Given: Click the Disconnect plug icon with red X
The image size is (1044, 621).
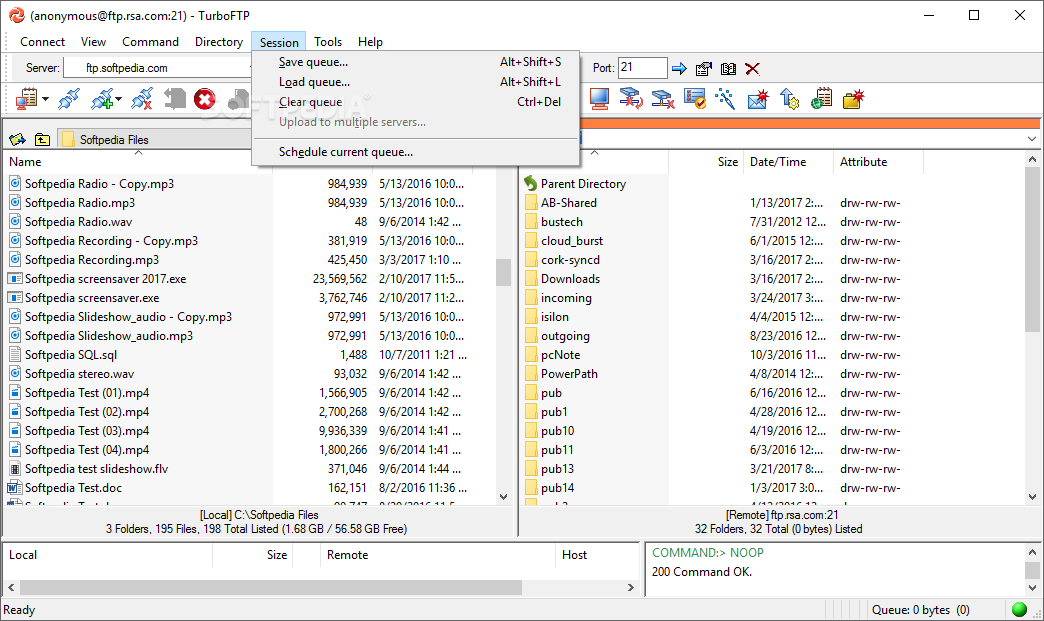Looking at the screenshot, I should point(142,100).
